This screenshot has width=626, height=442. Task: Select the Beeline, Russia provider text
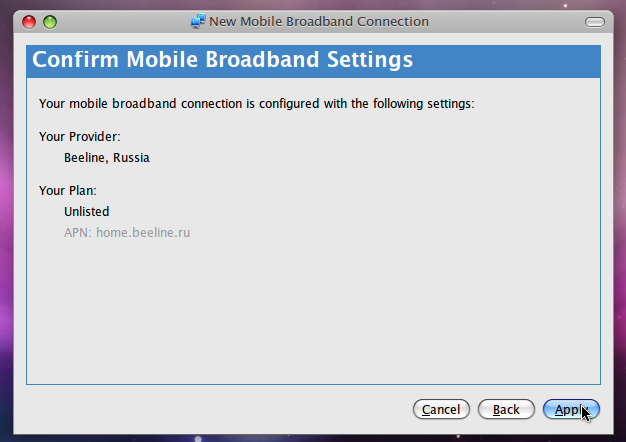pos(107,157)
